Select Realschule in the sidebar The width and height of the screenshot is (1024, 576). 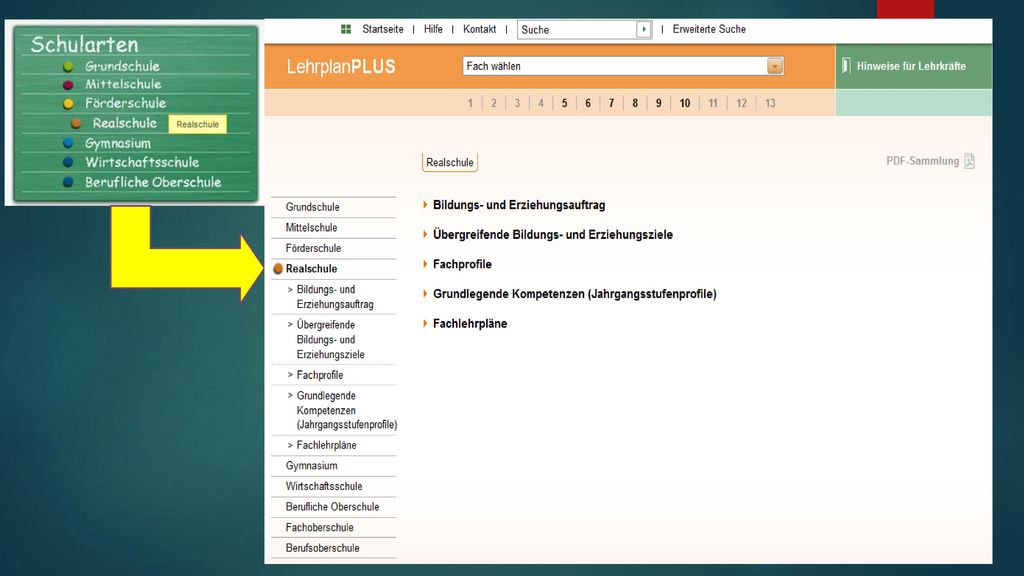[312, 268]
